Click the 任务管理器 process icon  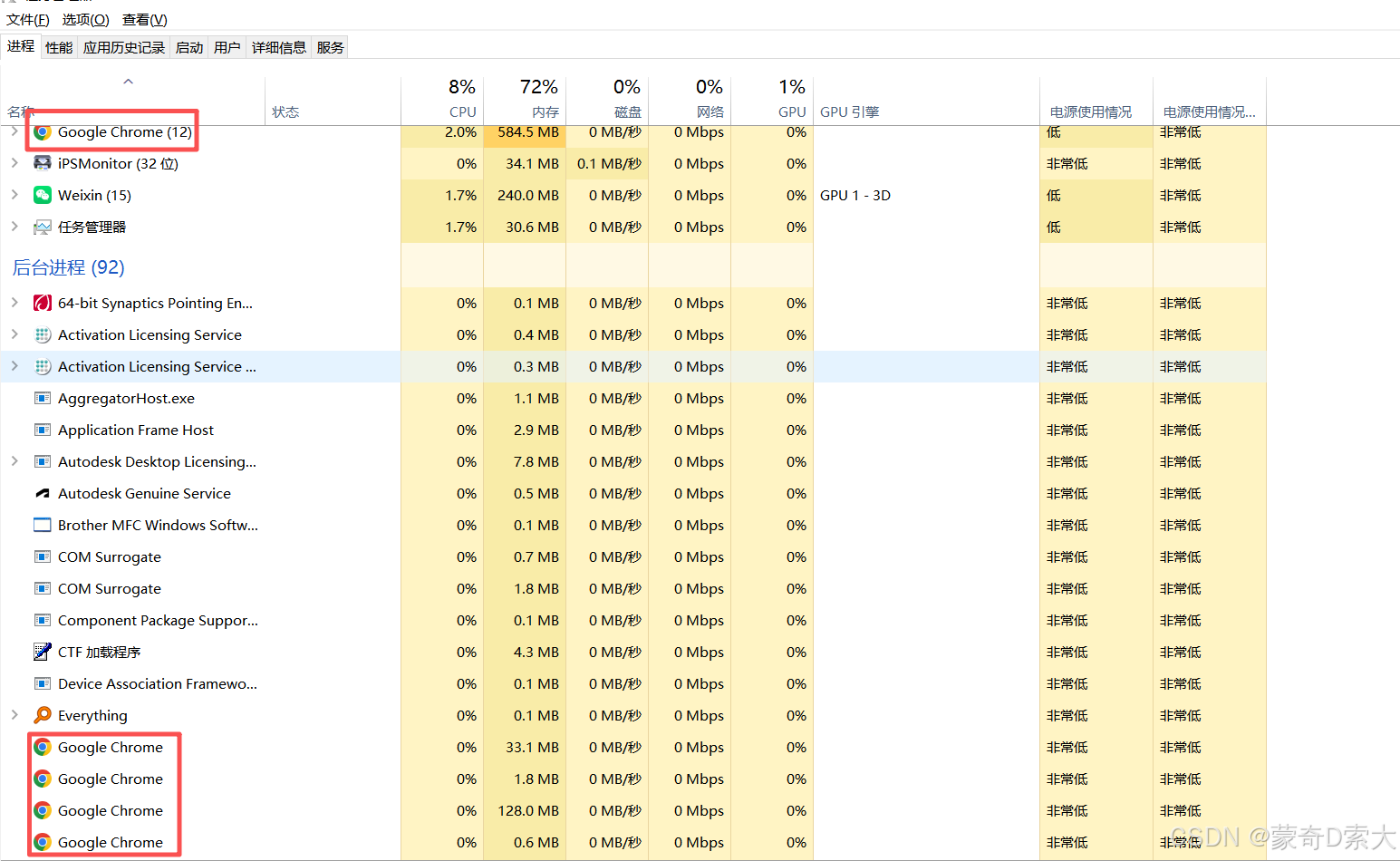coord(43,227)
